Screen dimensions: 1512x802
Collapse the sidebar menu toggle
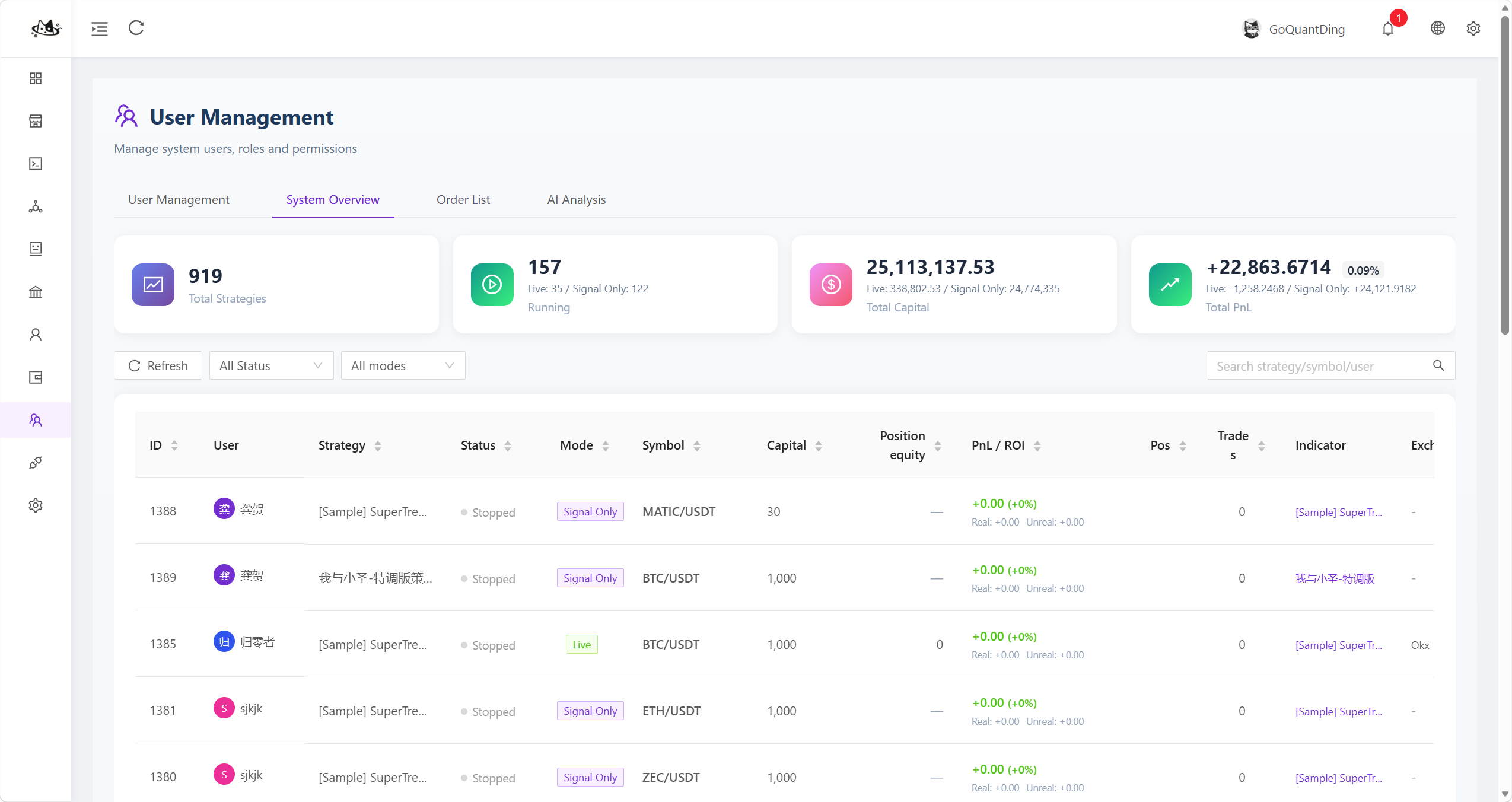100,28
